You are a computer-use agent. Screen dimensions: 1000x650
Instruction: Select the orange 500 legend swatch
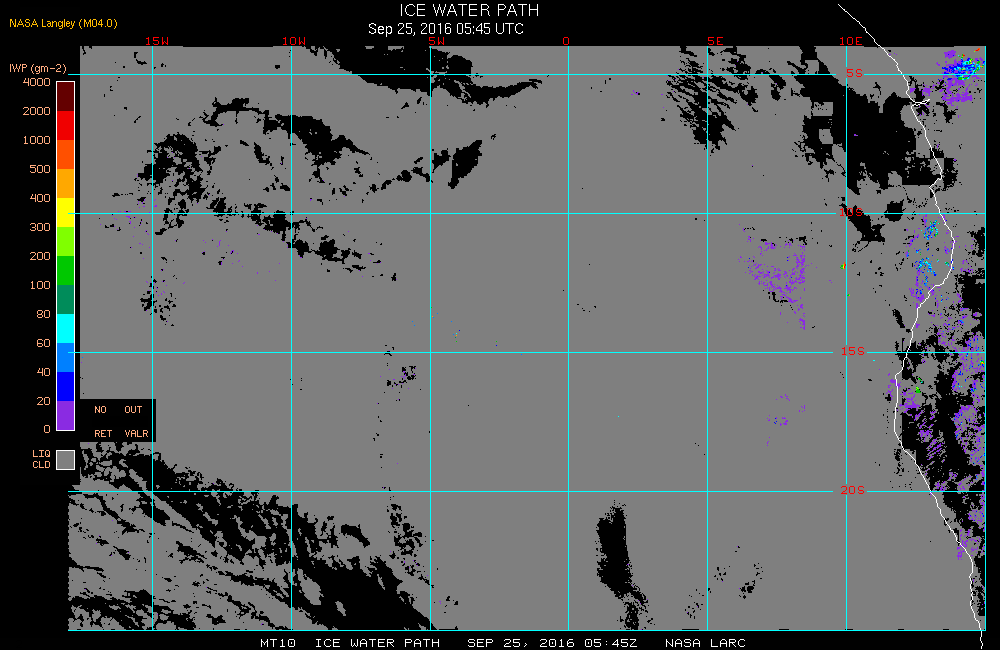[66, 183]
